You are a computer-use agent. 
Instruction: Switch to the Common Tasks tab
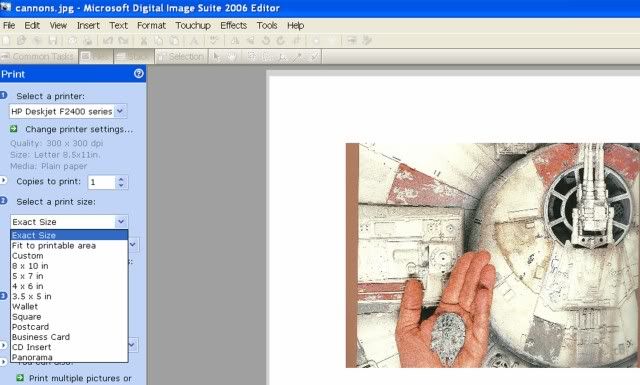click(39, 56)
